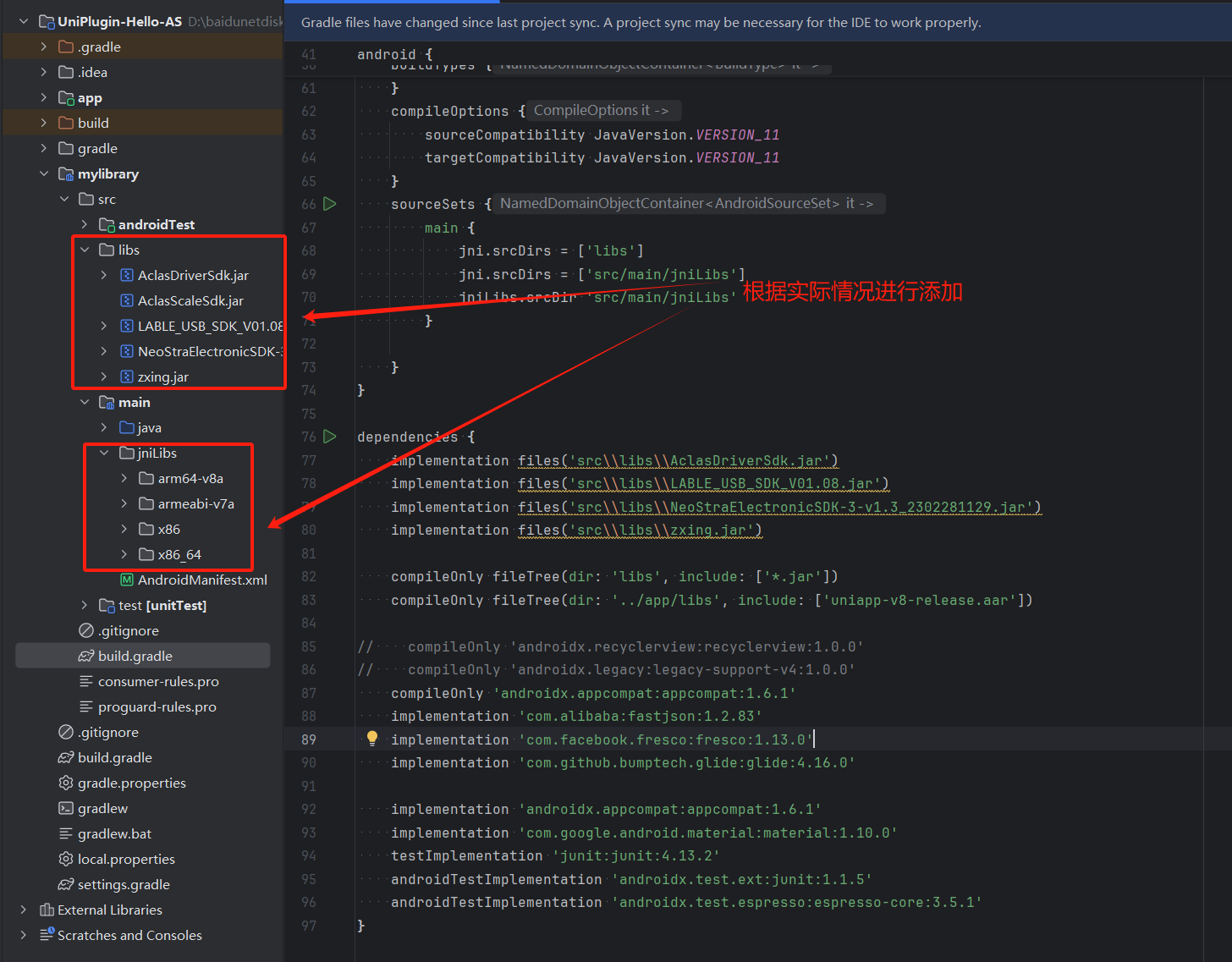This screenshot has height=962, width=1232.
Task: Click the root .gitignore file icon
Action: pos(66,732)
